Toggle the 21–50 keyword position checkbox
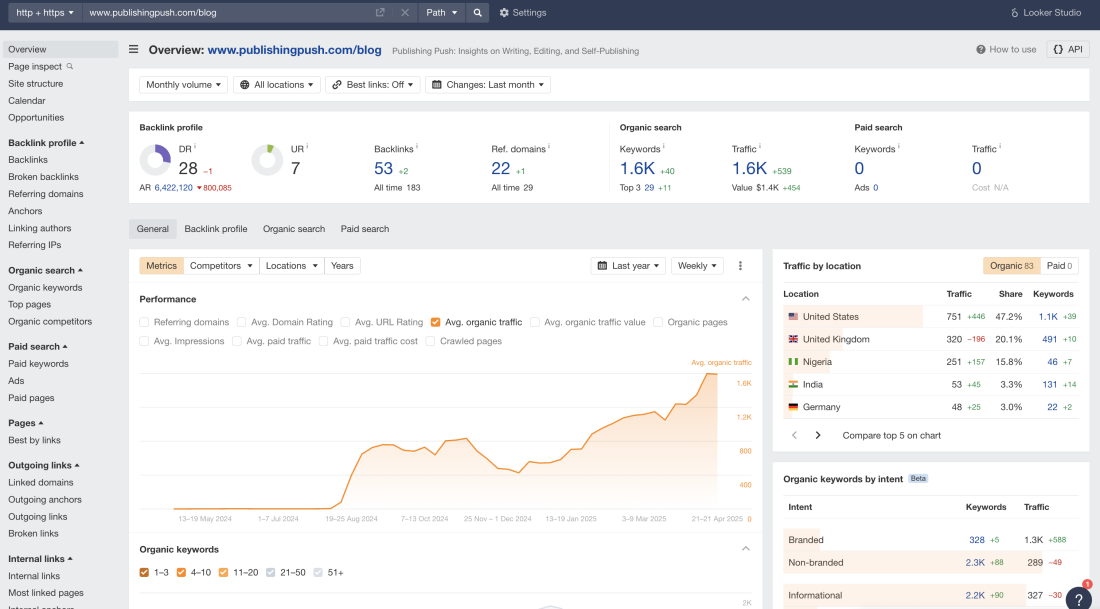Image resolution: width=1100 pixels, height=609 pixels. click(x=270, y=572)
